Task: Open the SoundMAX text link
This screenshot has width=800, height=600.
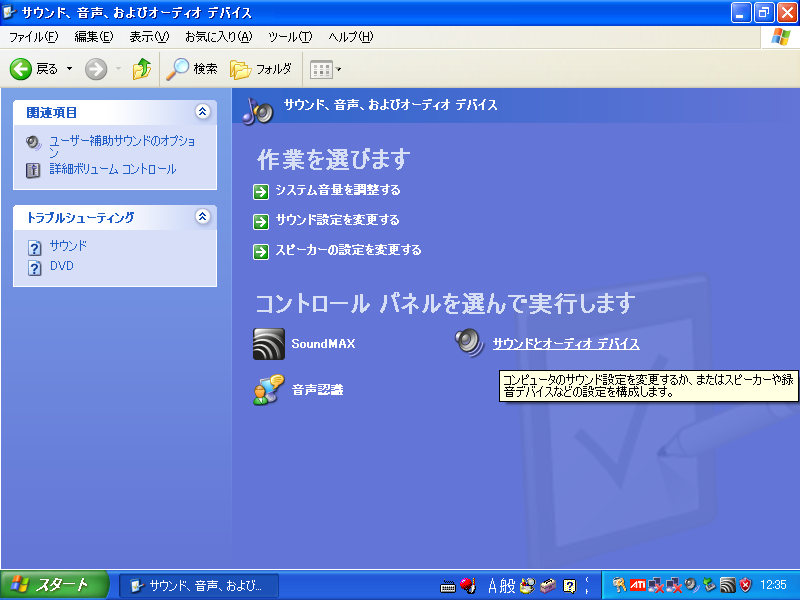Action: pos(323,344)
